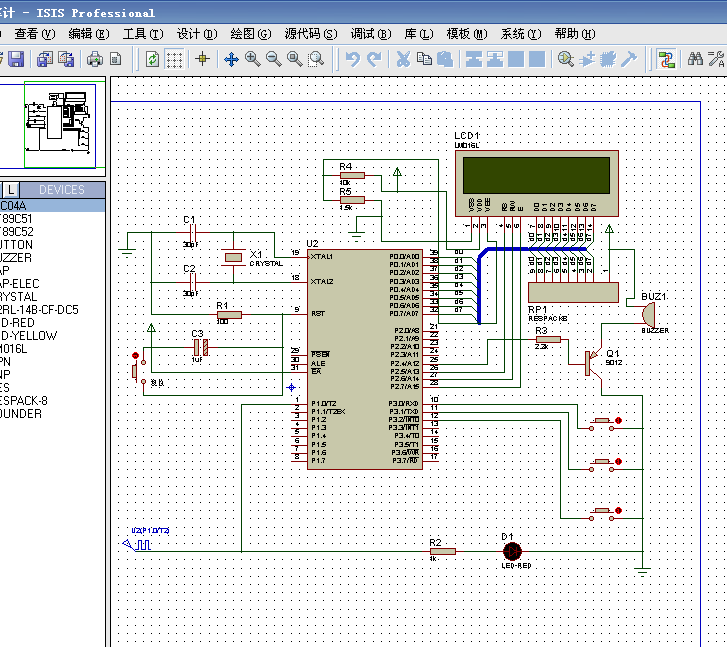
Task: Select the RESPACK-8 device entry
Action: point(52,400)
